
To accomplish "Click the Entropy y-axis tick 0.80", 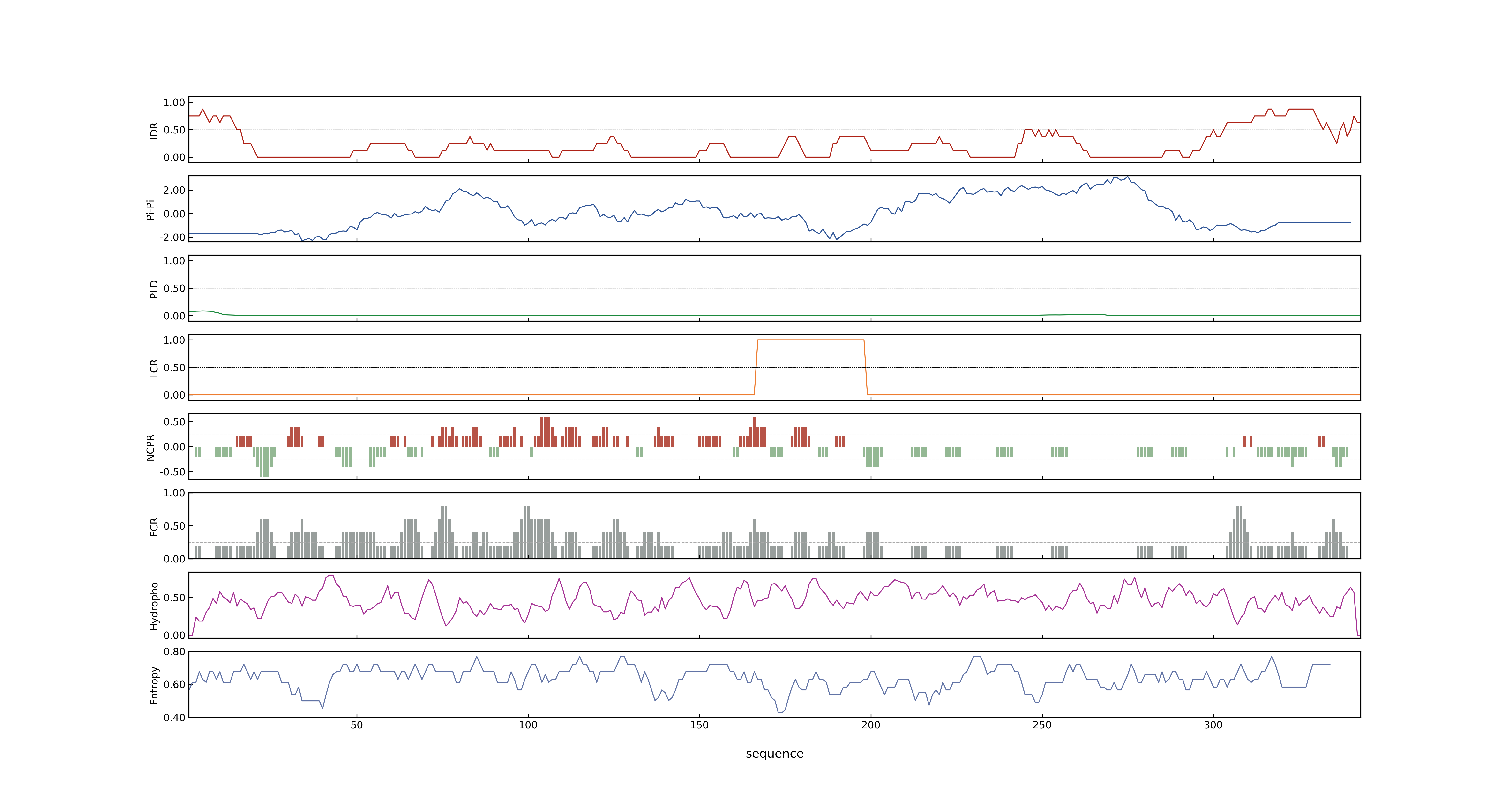I will pos(174,652).
